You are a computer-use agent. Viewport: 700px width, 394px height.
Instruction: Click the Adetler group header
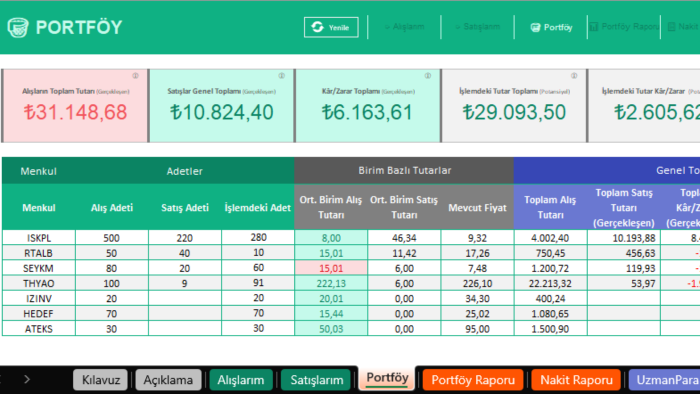pos(185,171)
